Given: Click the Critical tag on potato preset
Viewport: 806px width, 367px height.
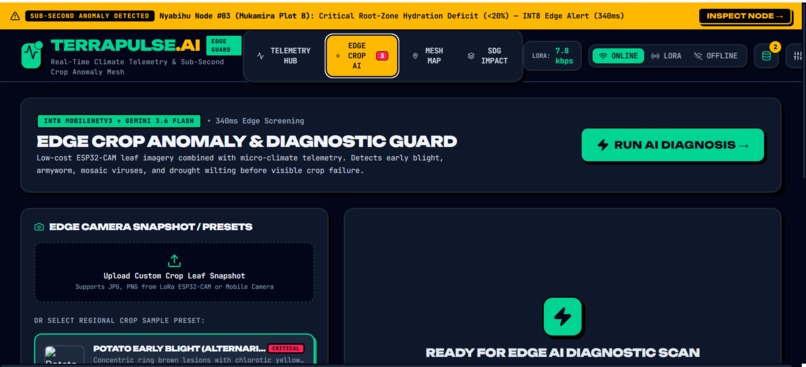Looking at the screenshot, I should tap(286, 348).
